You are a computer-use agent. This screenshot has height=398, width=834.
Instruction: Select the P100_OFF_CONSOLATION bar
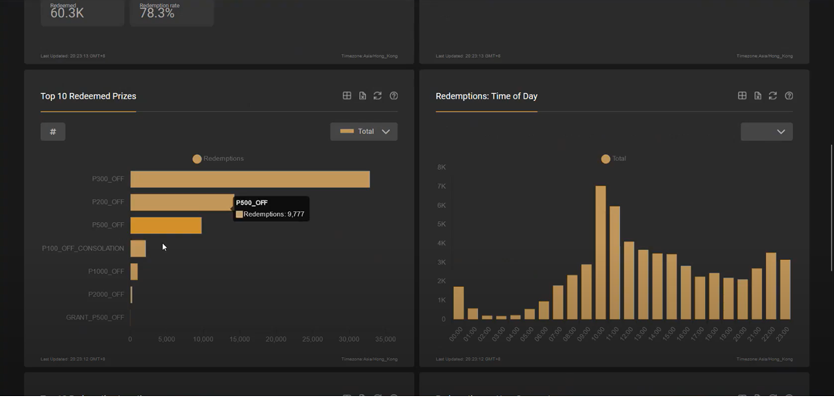coord(138,248)
